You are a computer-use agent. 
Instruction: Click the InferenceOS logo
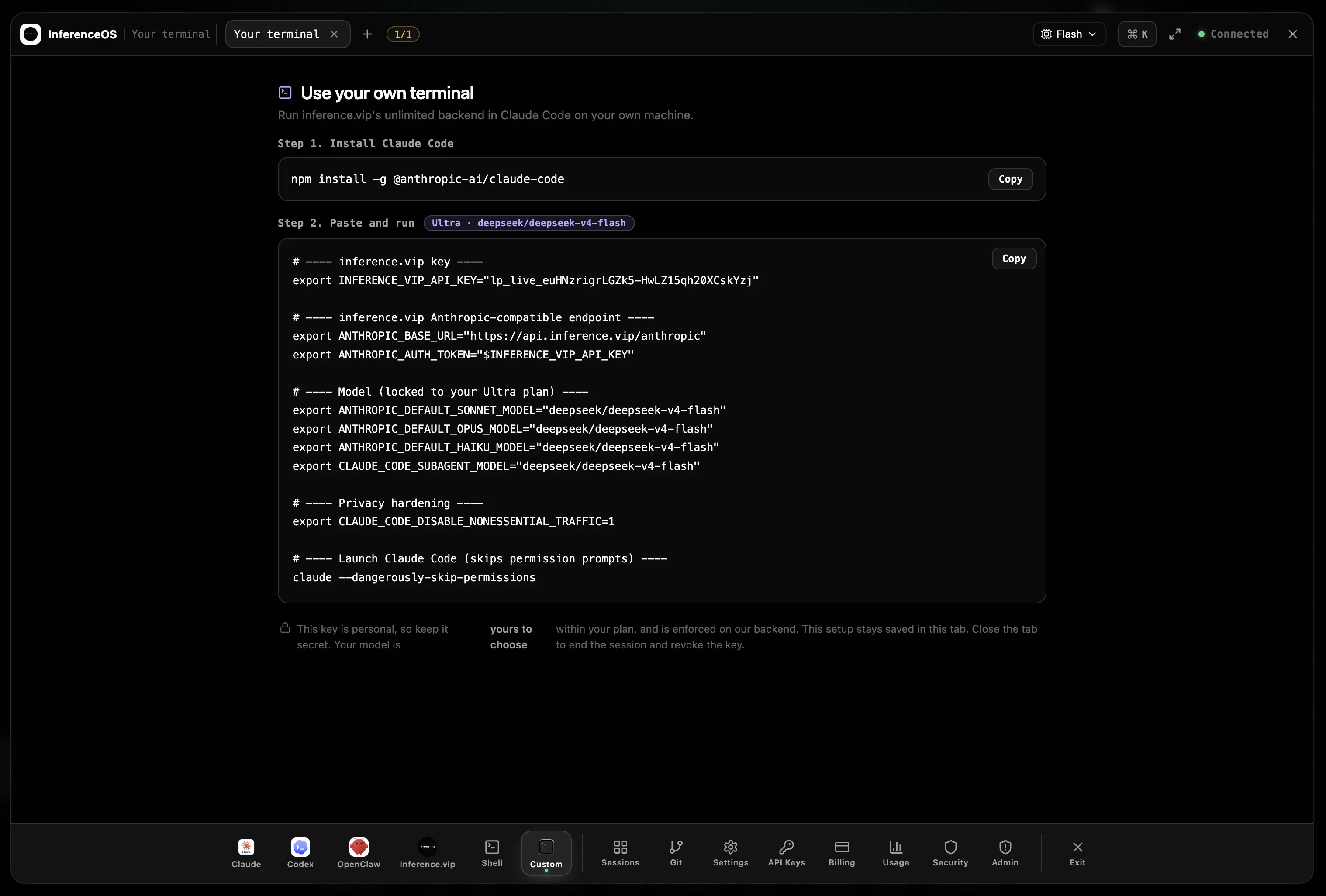pos(30,34)
